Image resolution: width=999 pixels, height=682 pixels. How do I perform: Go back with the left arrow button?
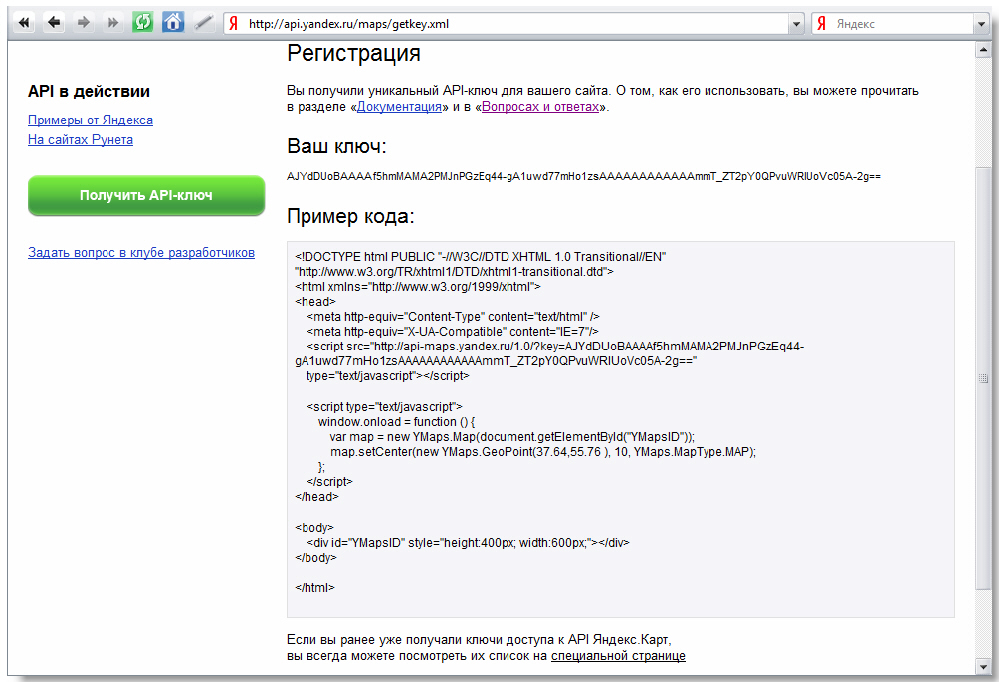[x=54, y=23]
